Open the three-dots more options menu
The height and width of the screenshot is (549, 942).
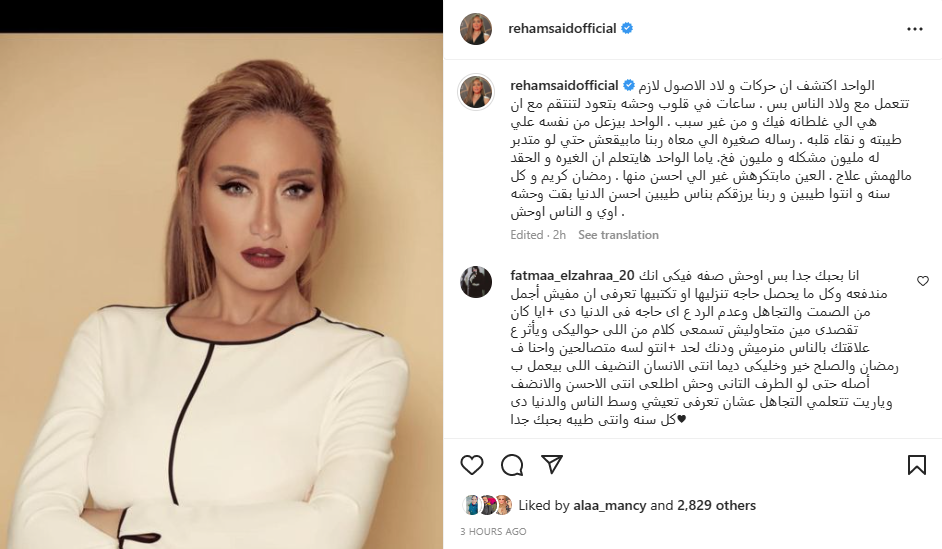(x=914, y=29)
